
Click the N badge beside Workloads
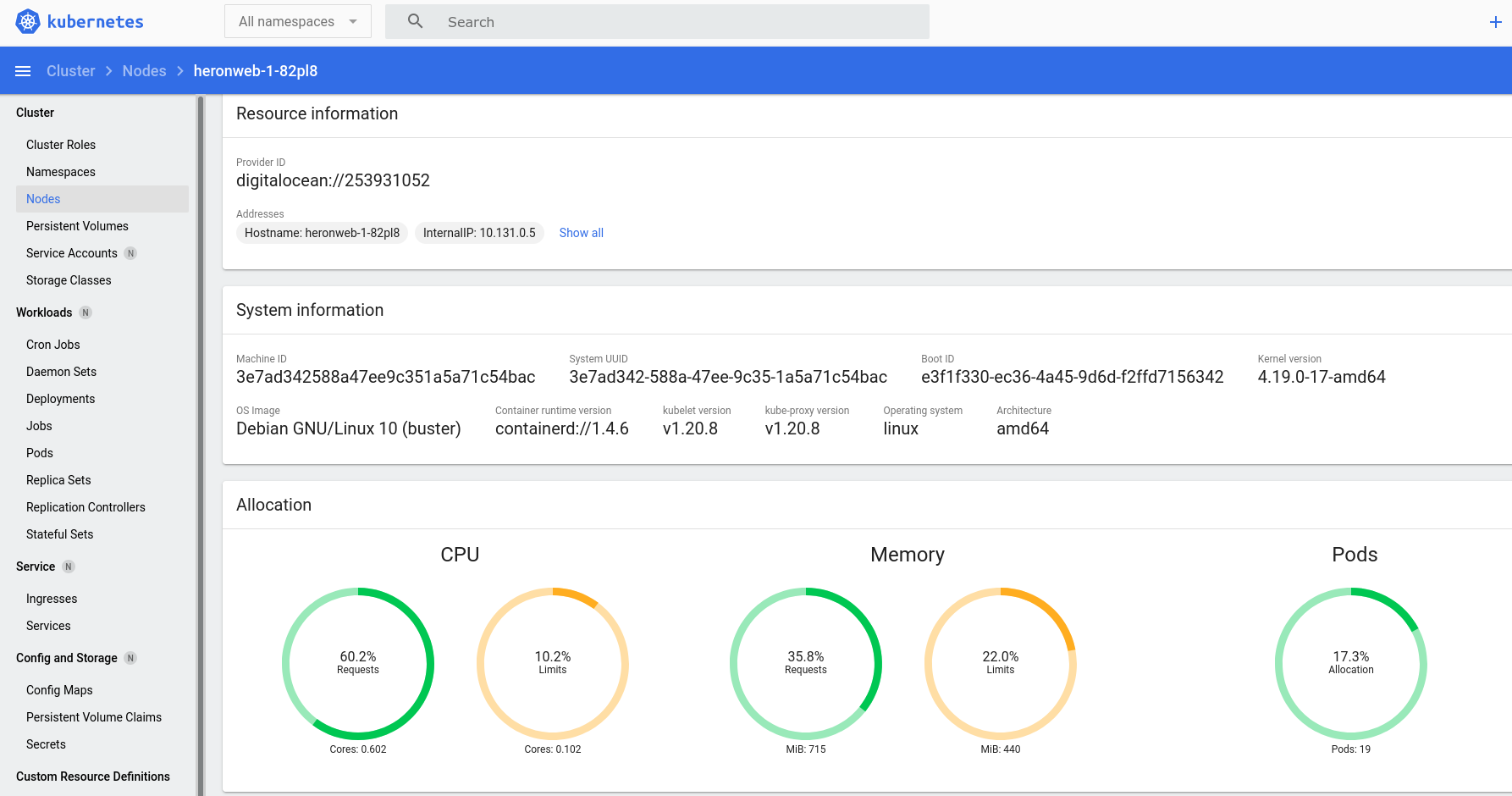pos(86,312)
